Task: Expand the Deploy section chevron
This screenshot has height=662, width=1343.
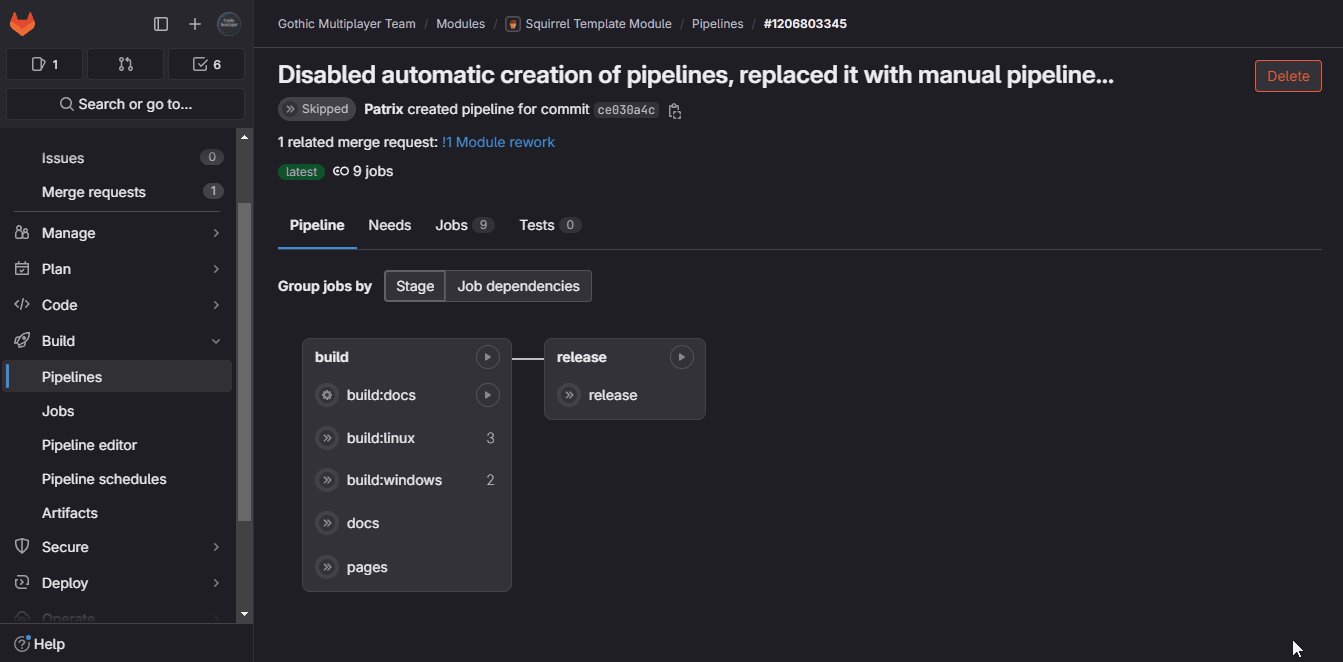Action: pos(216,582)
